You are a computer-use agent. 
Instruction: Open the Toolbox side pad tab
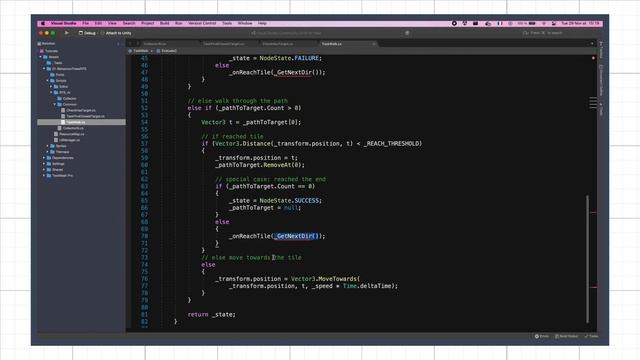pos(601,50)
